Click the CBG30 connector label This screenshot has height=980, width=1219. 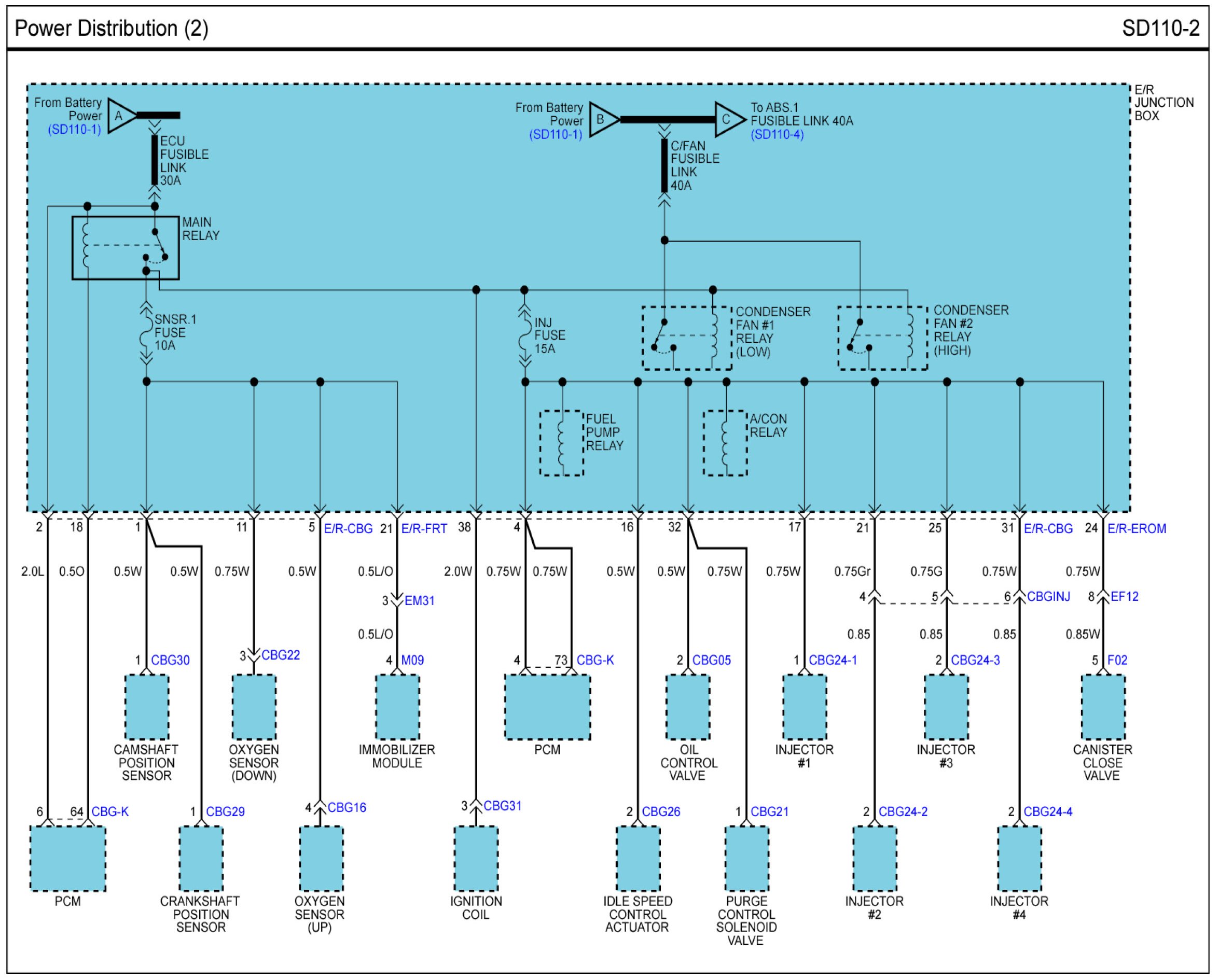[x=170, y=660]
